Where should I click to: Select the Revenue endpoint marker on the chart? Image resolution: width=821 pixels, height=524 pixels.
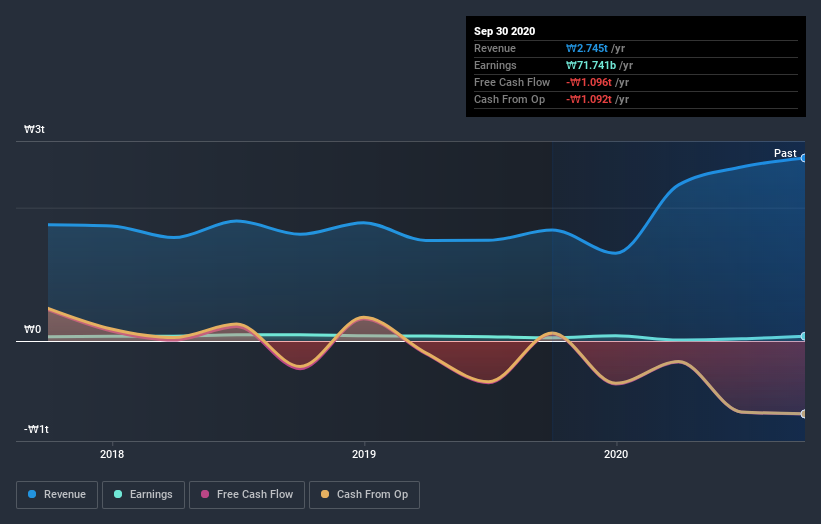pyautogui.click(x=803, y=158)
